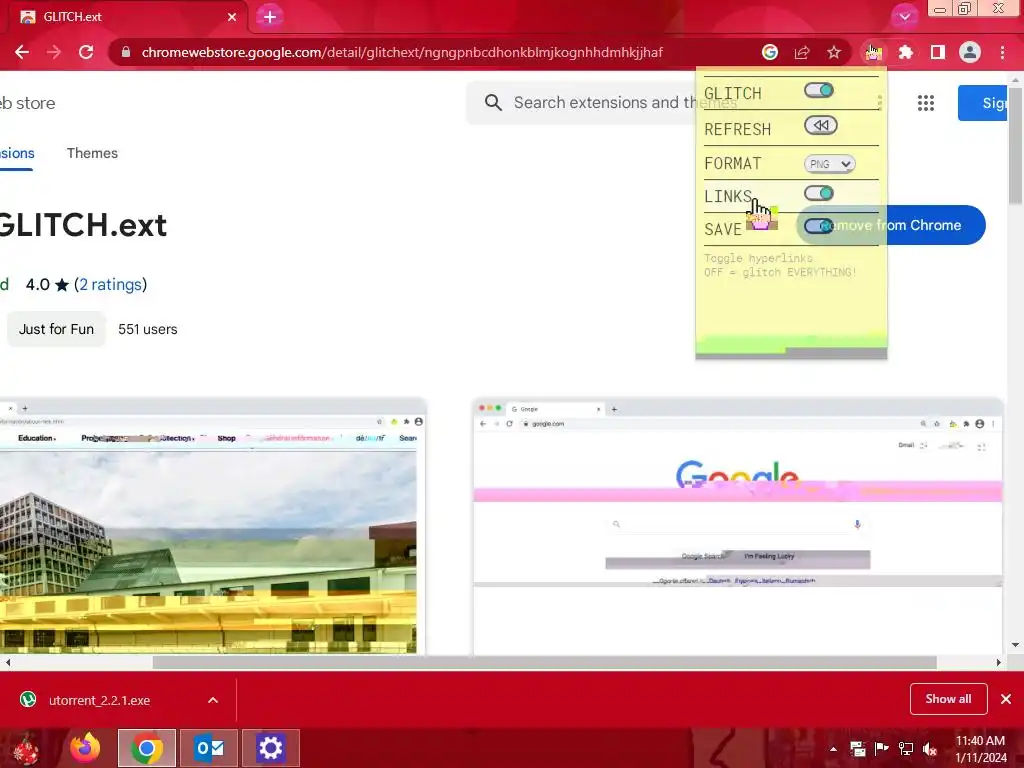Click the horizontal scrollbar thumb
The width and height of the screenshot is (1024, 768).
point(545,662)
